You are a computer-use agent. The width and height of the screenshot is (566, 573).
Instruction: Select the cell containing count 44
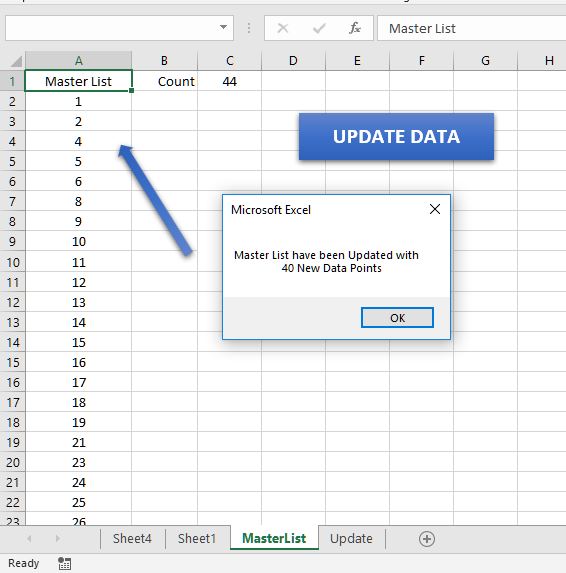point(229,81)
